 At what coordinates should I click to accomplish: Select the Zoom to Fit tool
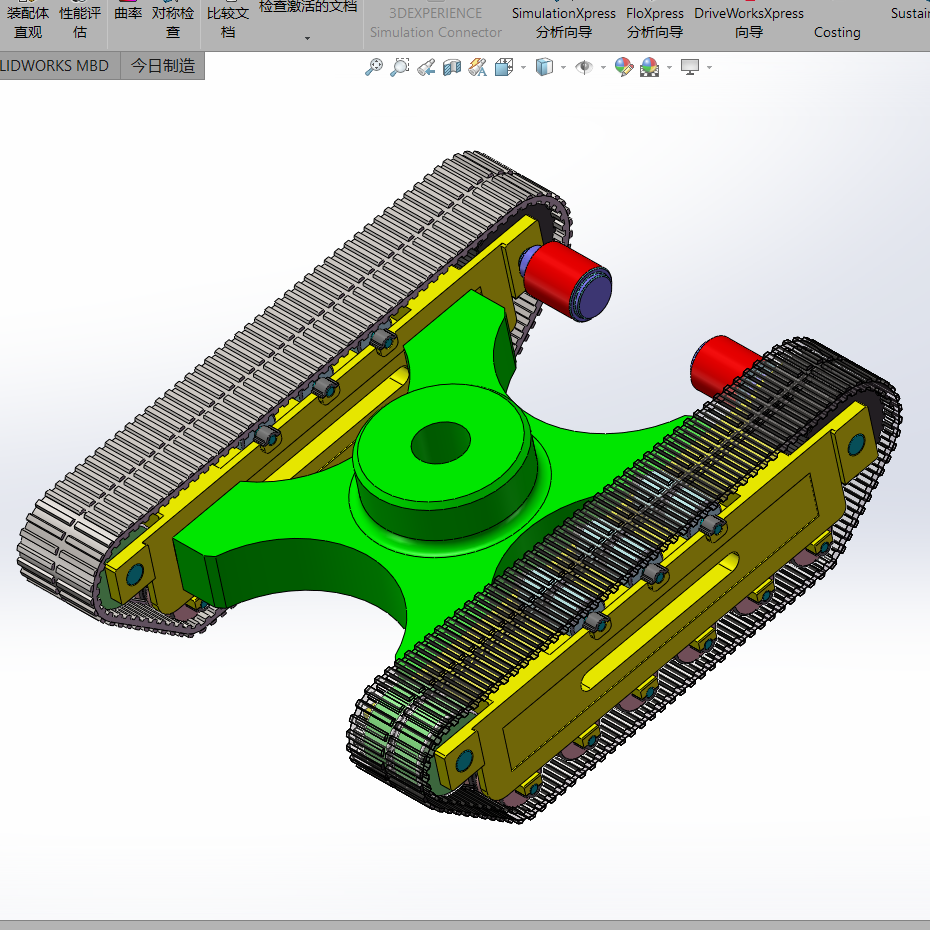click(x=373, y=67)
